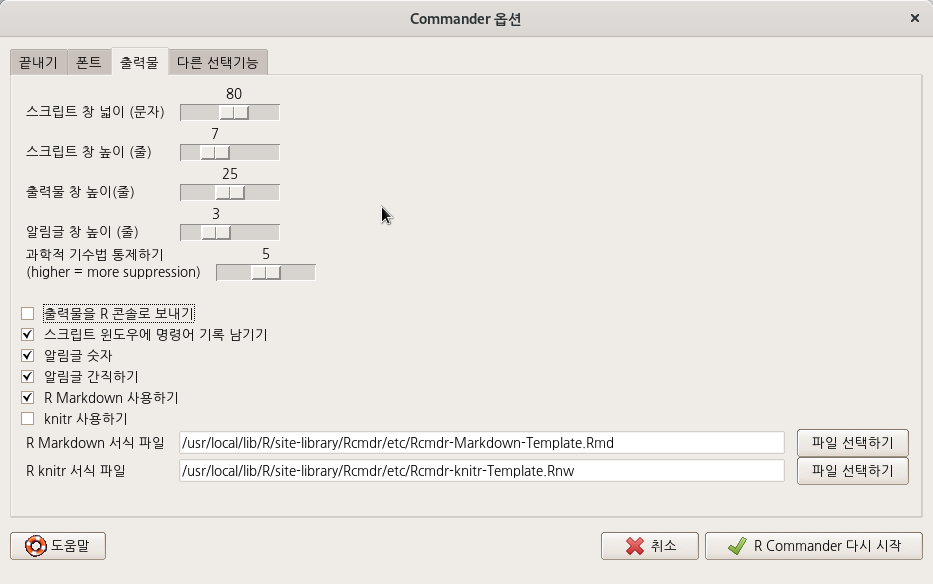This screenshot has width=933, height=584.
Task: Click the 출력물 창 높이 slider
Action: 230,192
